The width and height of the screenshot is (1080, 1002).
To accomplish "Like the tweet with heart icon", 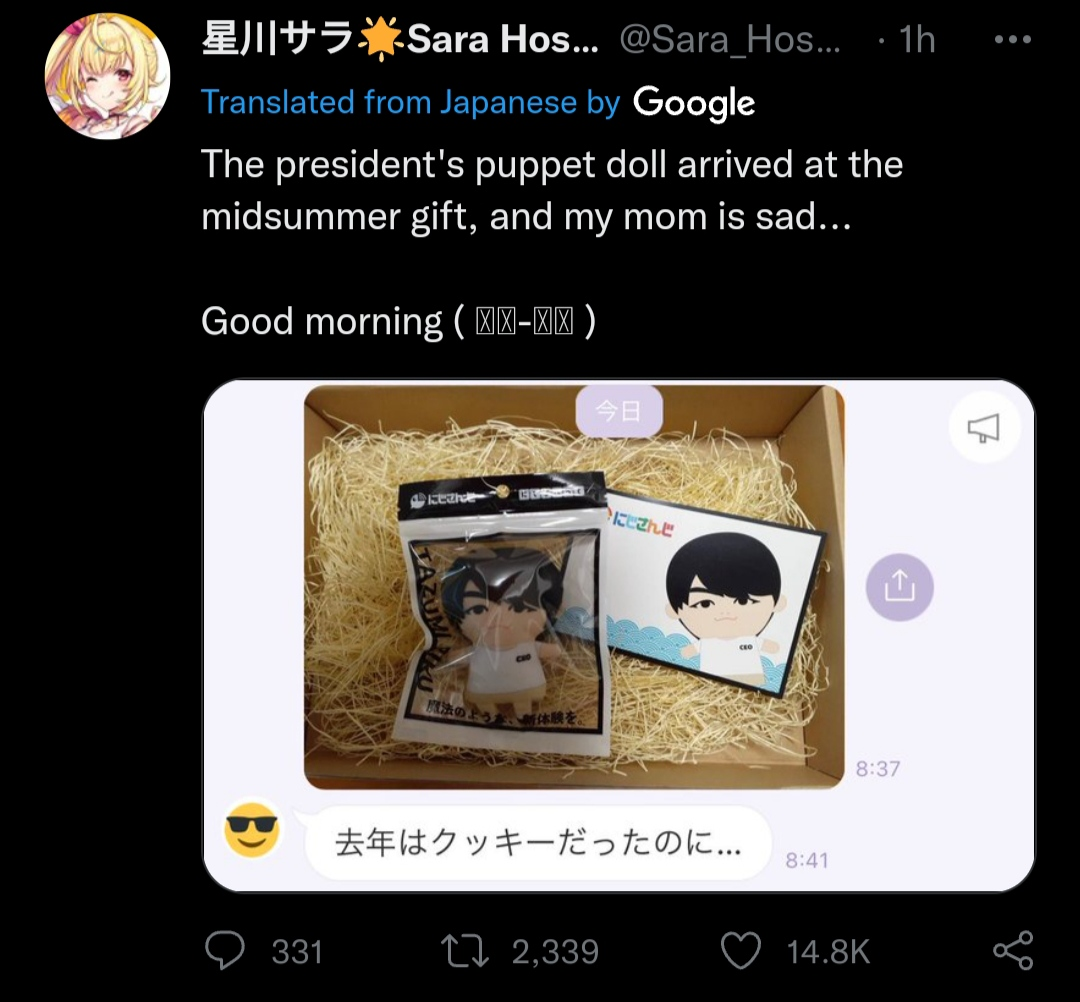I will point(740,950).
